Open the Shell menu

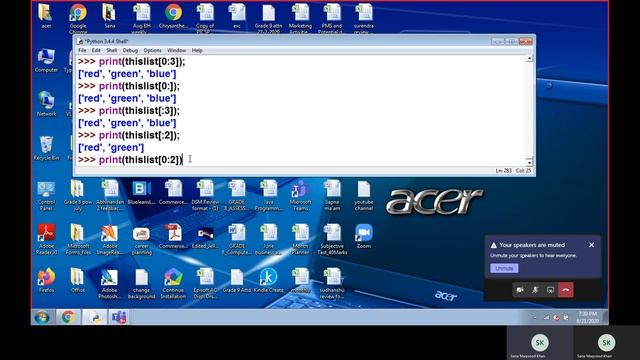(111, 50)
